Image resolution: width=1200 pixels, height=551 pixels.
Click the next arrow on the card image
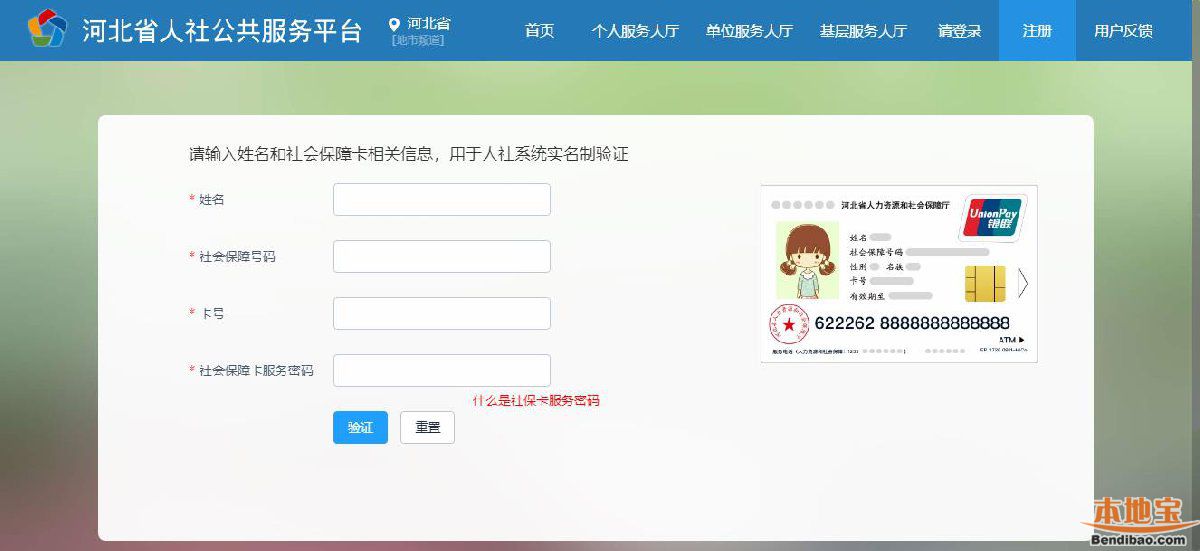(1023, 284)
